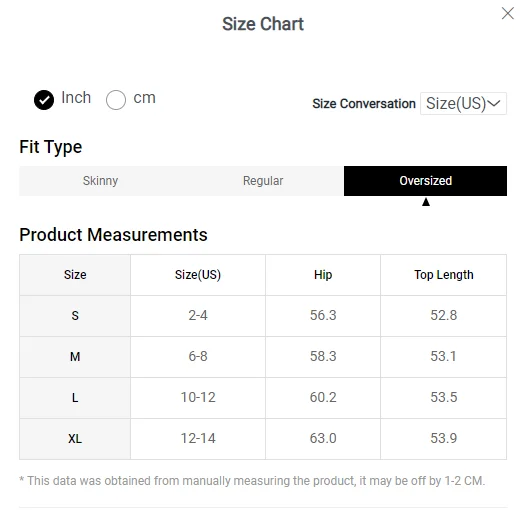Select the Inch unit radio button
Screen dimensions: 520x510
(44, 100)
